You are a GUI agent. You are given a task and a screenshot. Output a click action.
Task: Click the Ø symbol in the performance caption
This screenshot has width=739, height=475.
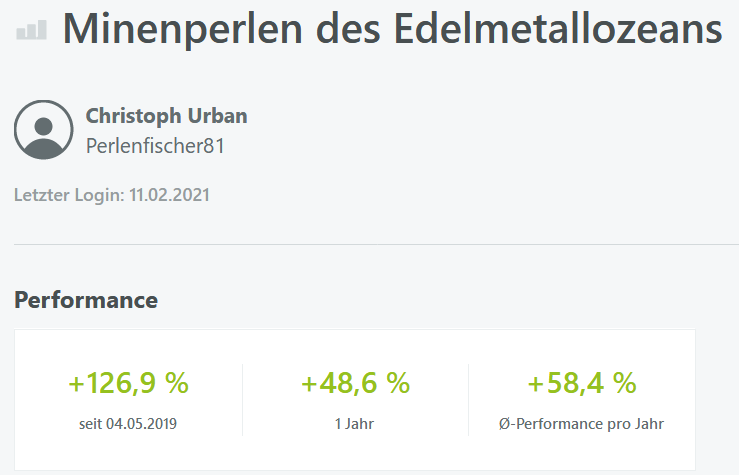[x=504, y=423]
